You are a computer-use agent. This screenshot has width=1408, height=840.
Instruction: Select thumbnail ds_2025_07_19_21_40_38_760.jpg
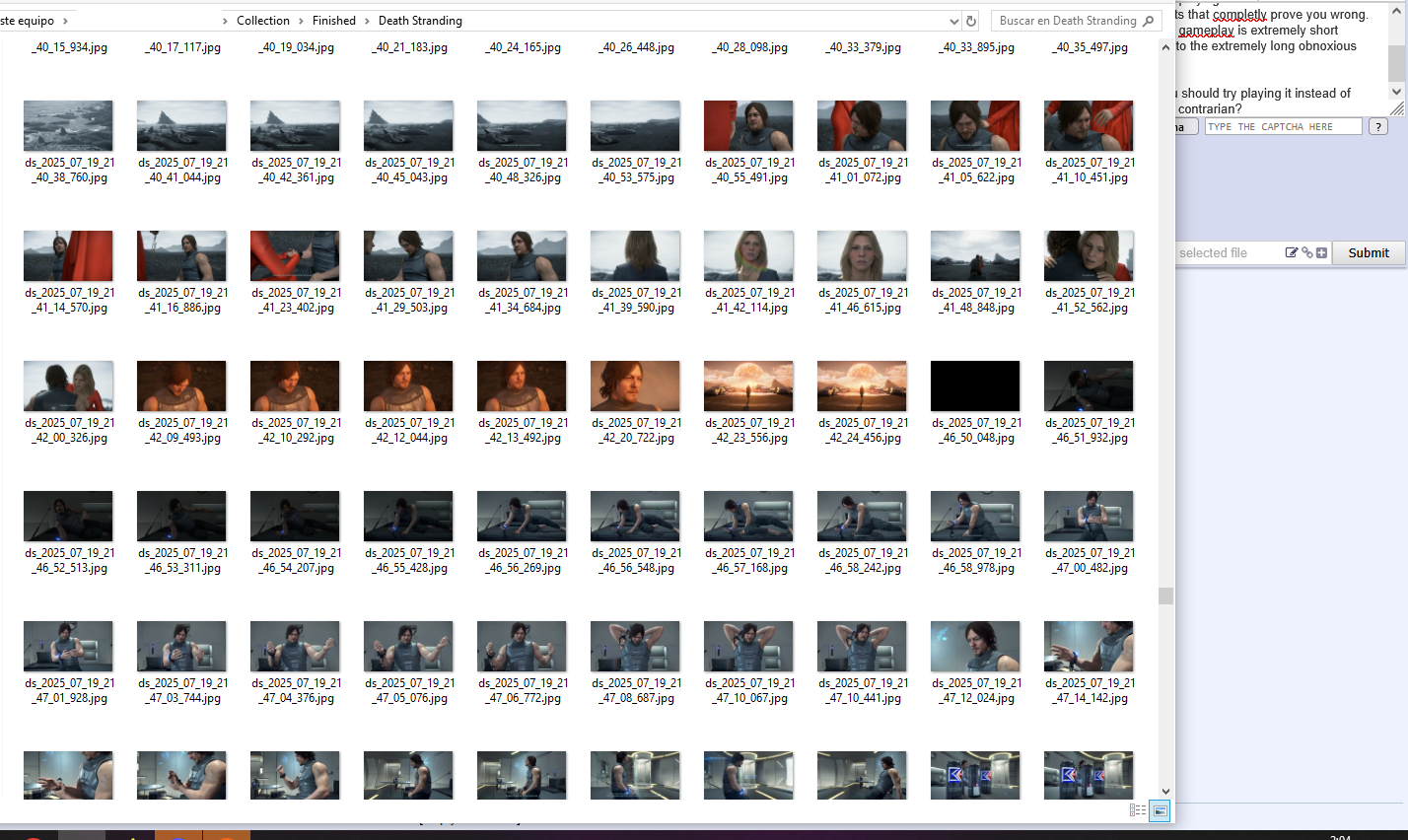tap(68, 126)
